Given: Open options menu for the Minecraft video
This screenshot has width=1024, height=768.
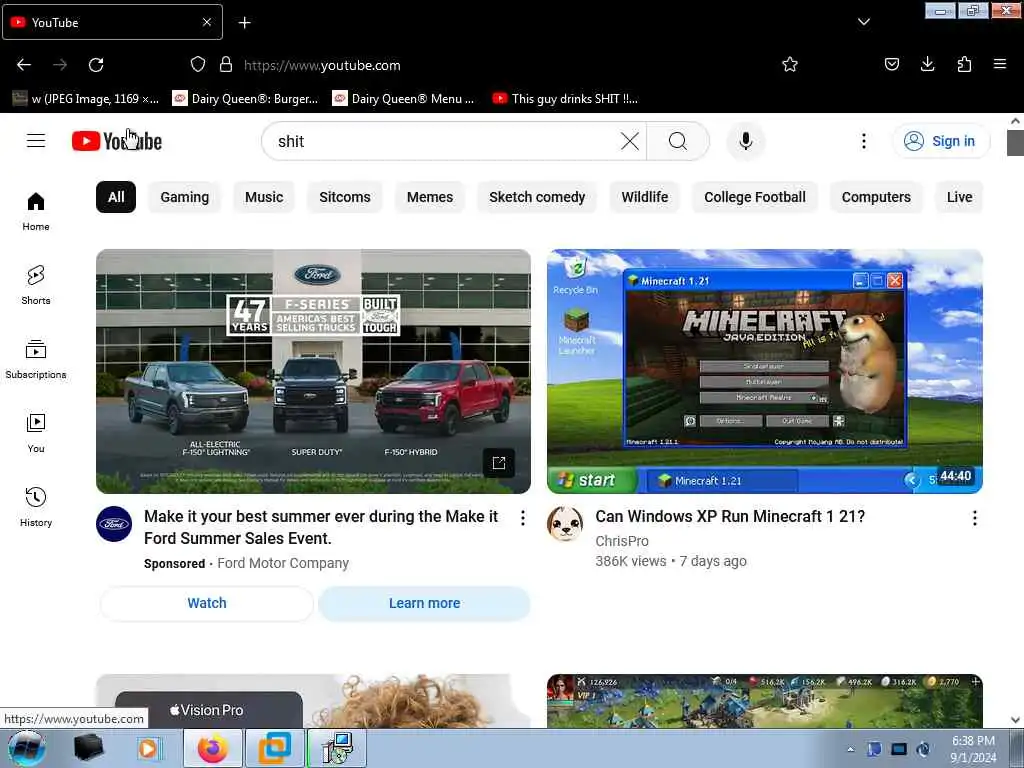Looking at the screenshot, I should pyautogui.click(x=974, y=519).
